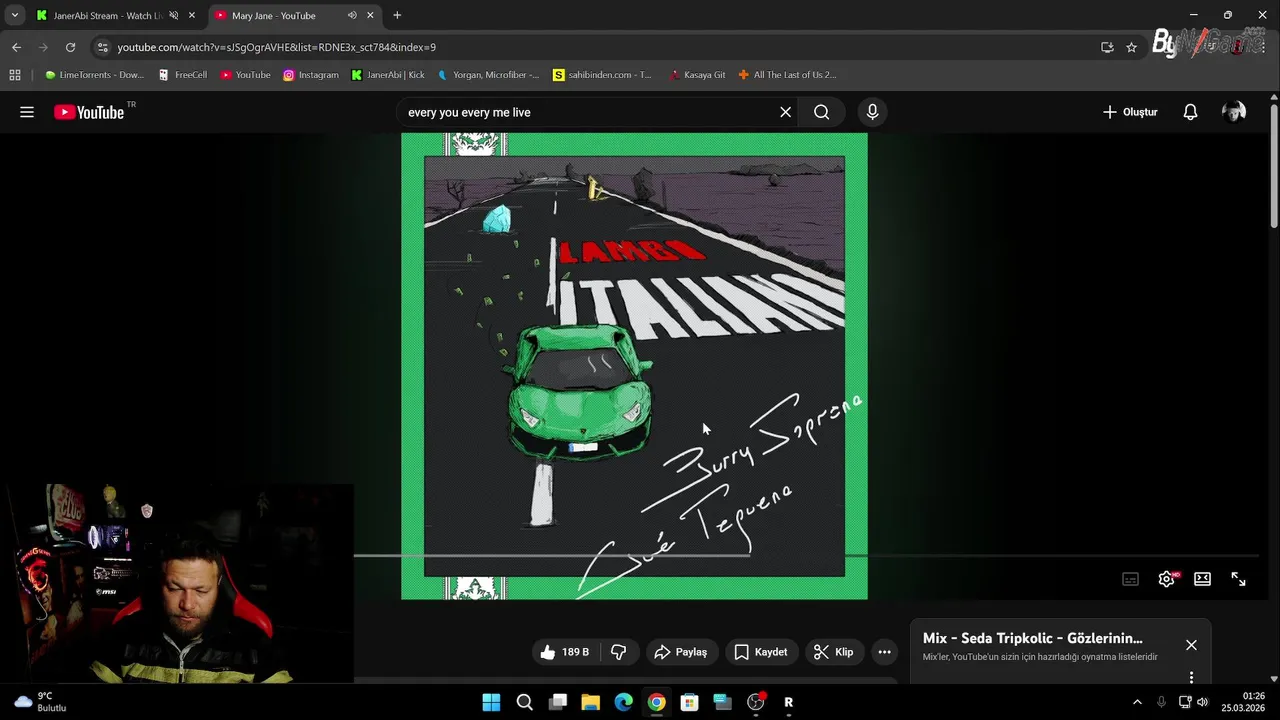Open the Instagram bookmark

[x=310, y=75]
